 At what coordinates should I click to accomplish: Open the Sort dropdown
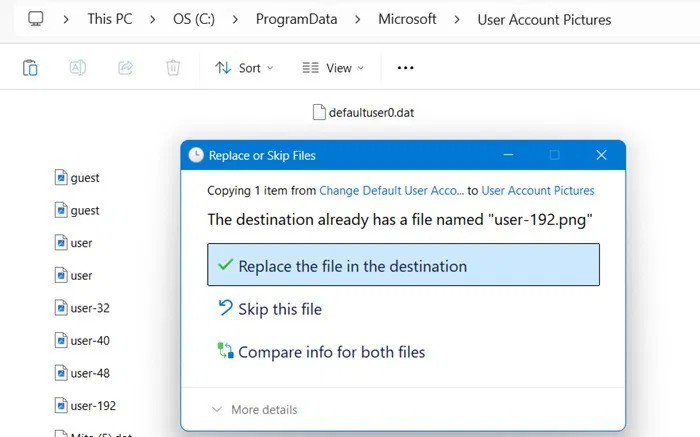(x=244, y=68)
